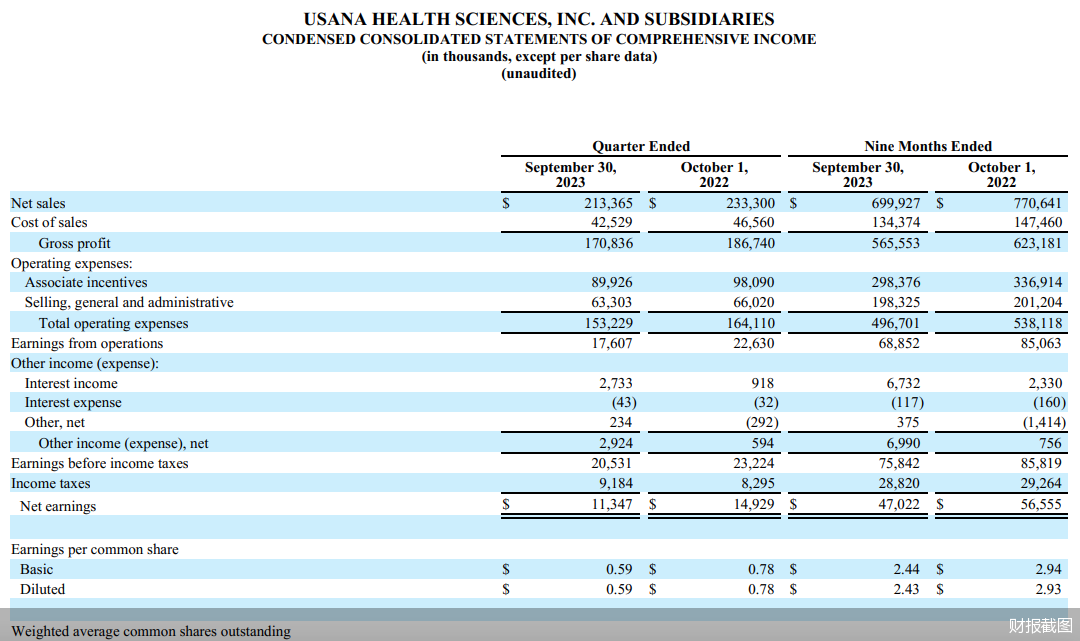The height and width of the screenshot is (641, 1080).
Task: Select the 153,229 total operating expenses
Action: point(608,323)
